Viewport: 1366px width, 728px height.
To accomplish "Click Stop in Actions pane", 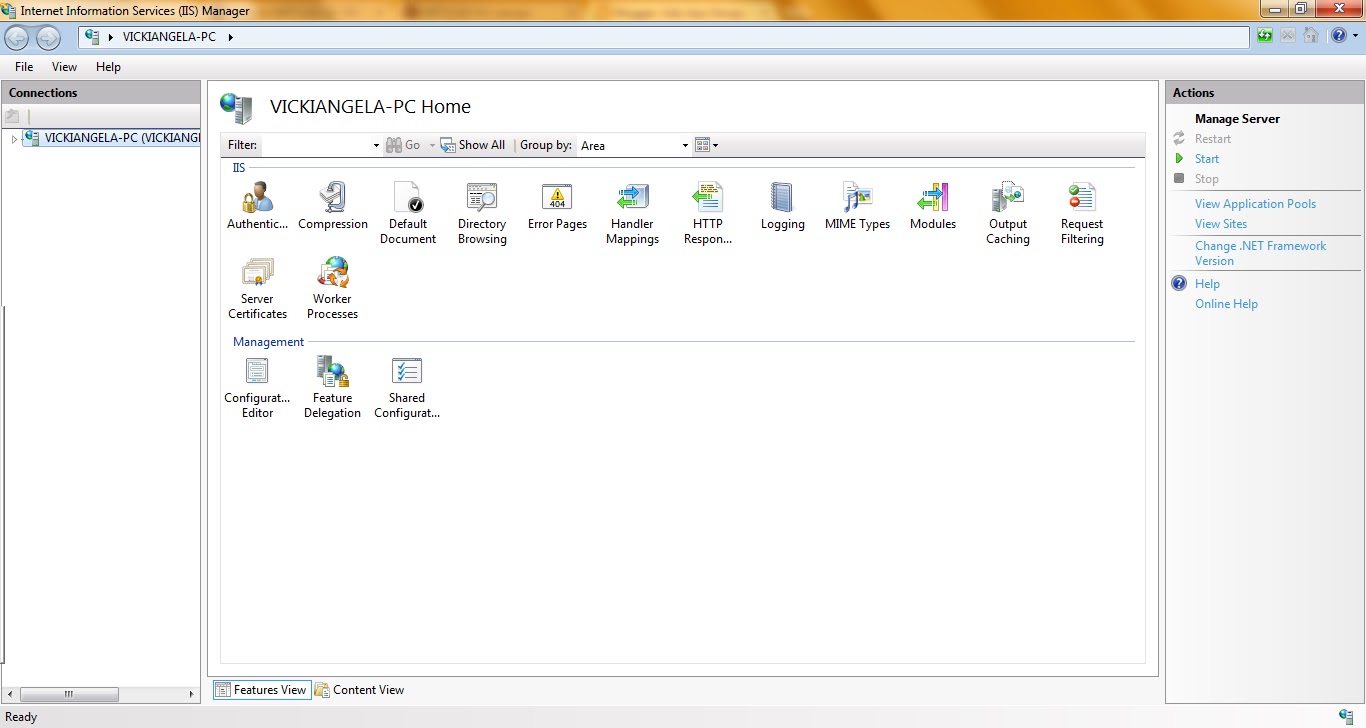I will (1207, 179).
